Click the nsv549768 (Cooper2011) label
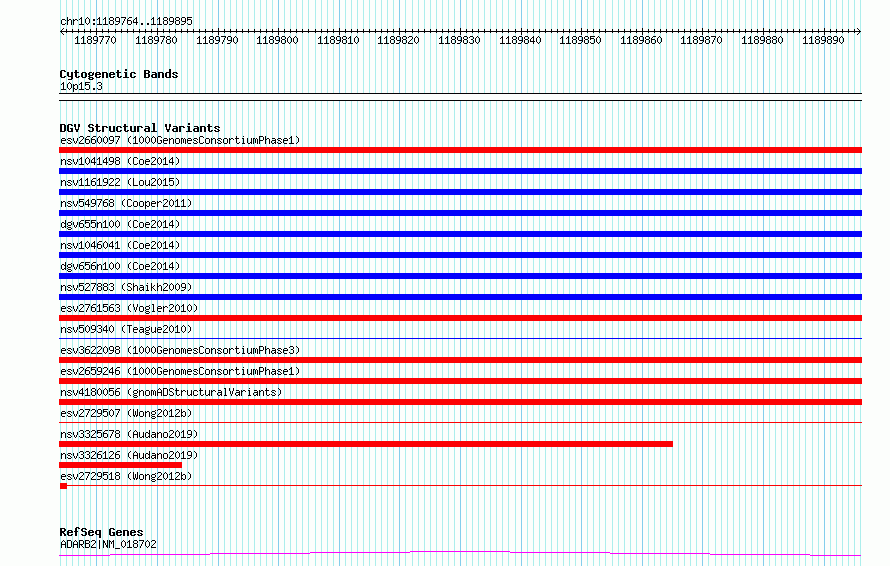 tap(126, 203)
